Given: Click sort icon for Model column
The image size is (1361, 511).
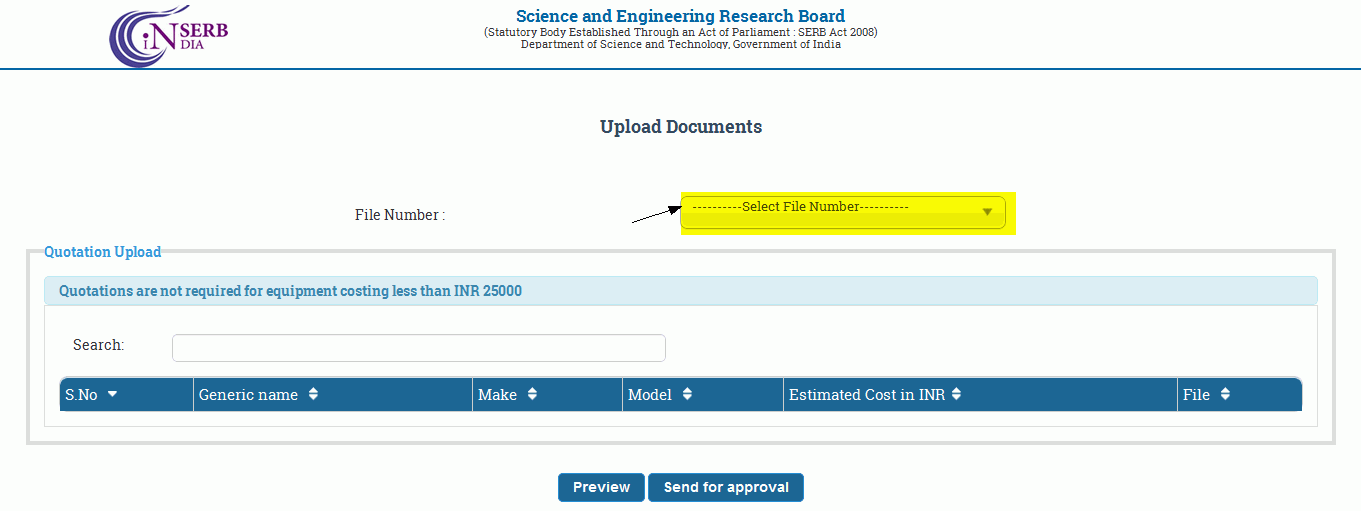Looking at the screenshot, I should pos(687,395).
